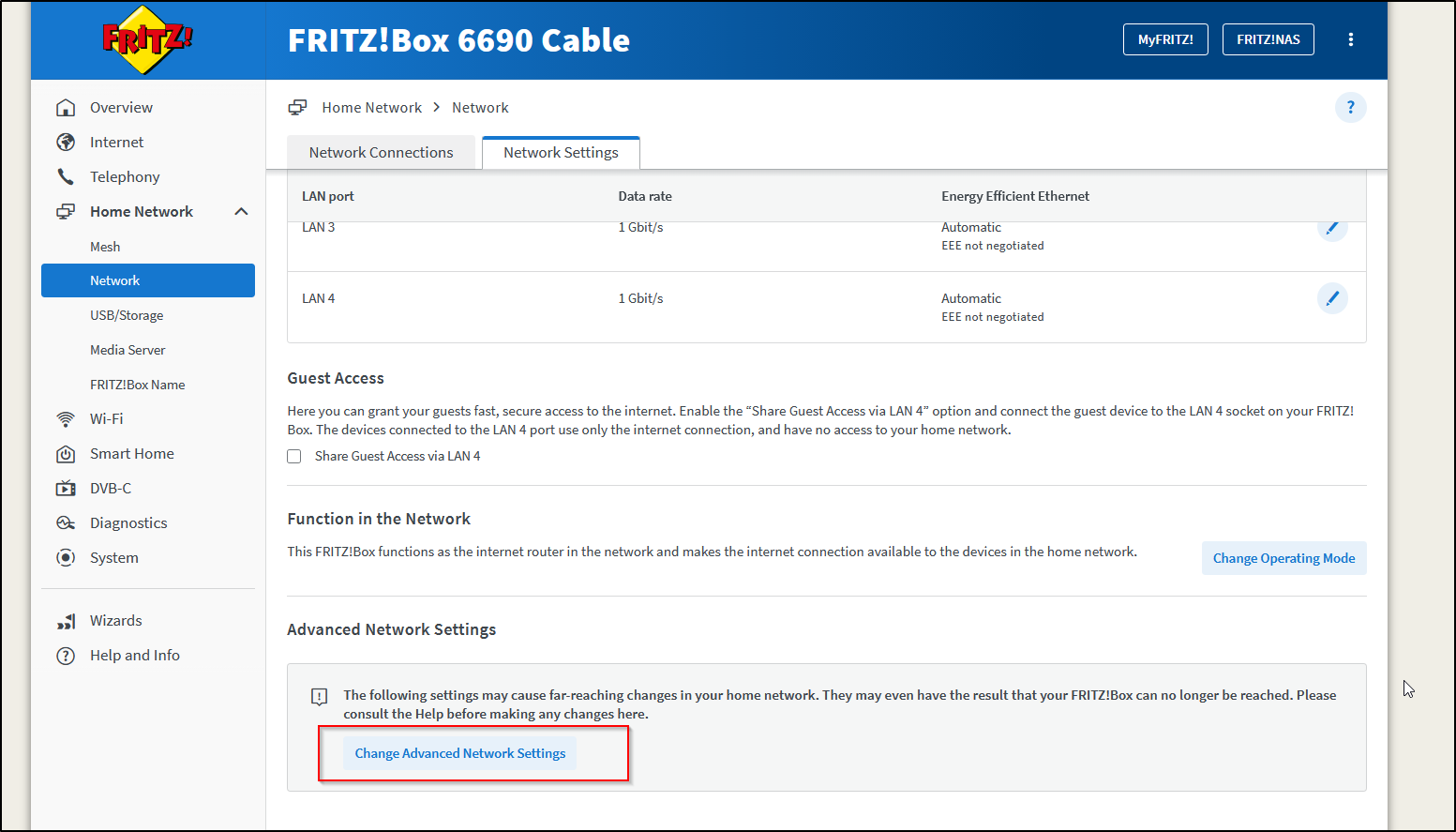Open Internet via the globe icon
1456x832 pixels.
click(x=66, y=143)
